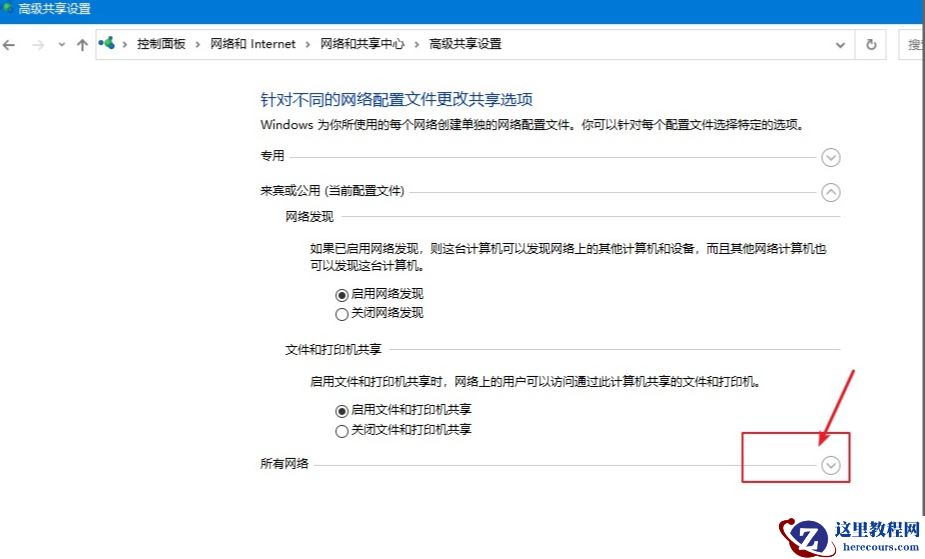Select 启用文件和打印机共享 radio button

point(342,411)
